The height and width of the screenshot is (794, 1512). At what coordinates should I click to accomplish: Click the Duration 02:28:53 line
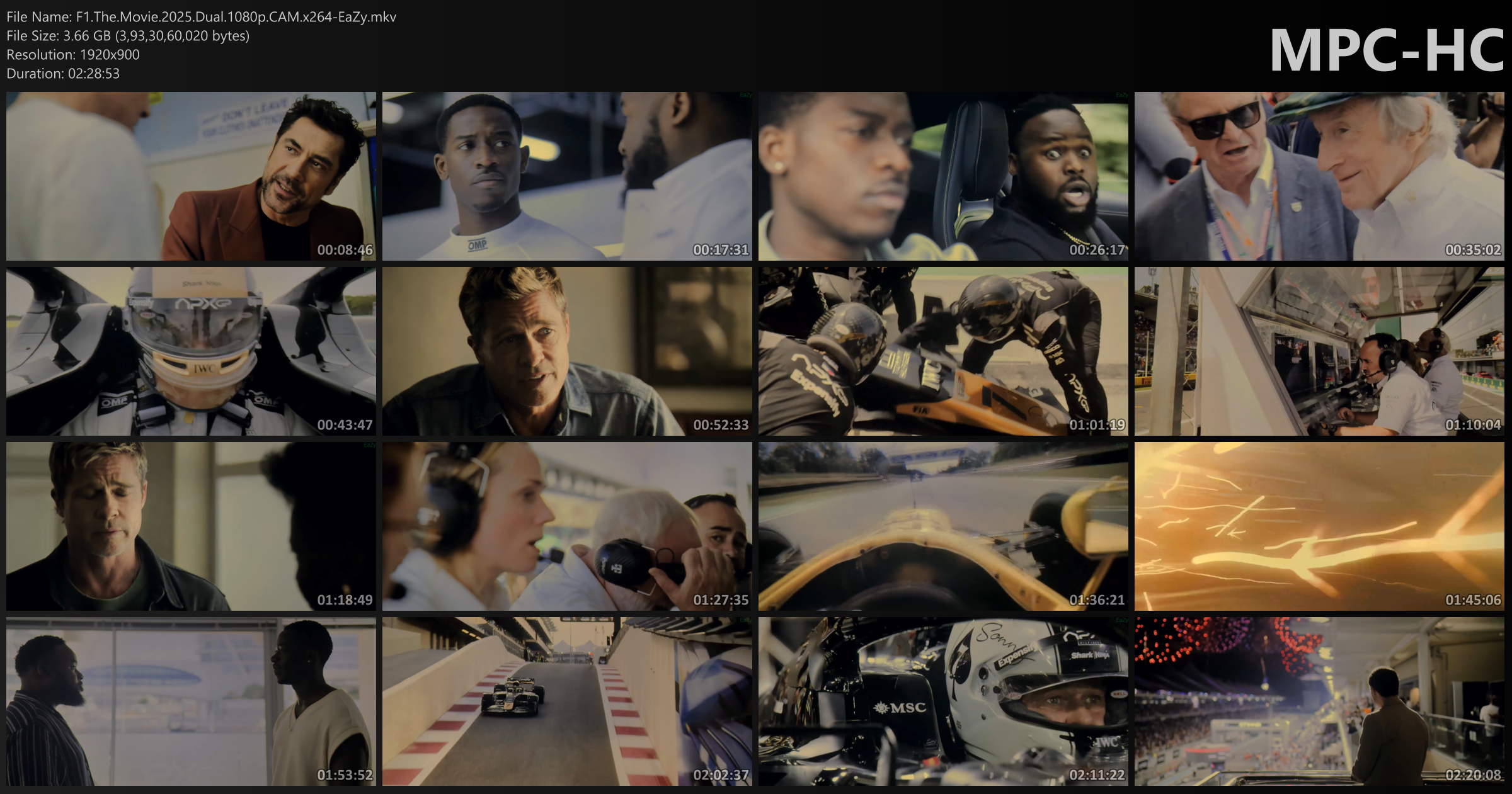[x=63, y=74]
